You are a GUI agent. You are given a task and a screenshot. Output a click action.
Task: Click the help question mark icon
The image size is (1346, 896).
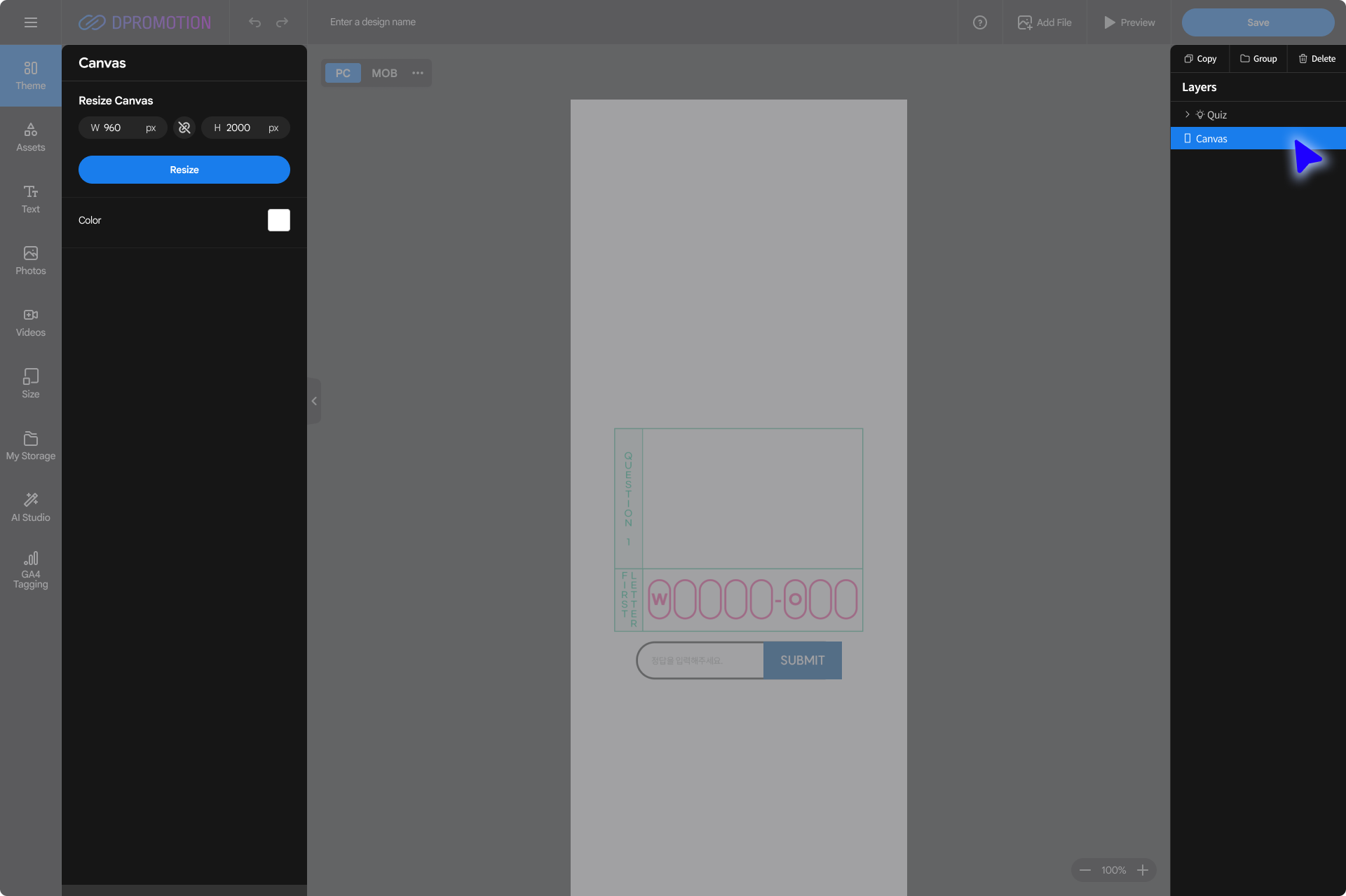[979, 22]
